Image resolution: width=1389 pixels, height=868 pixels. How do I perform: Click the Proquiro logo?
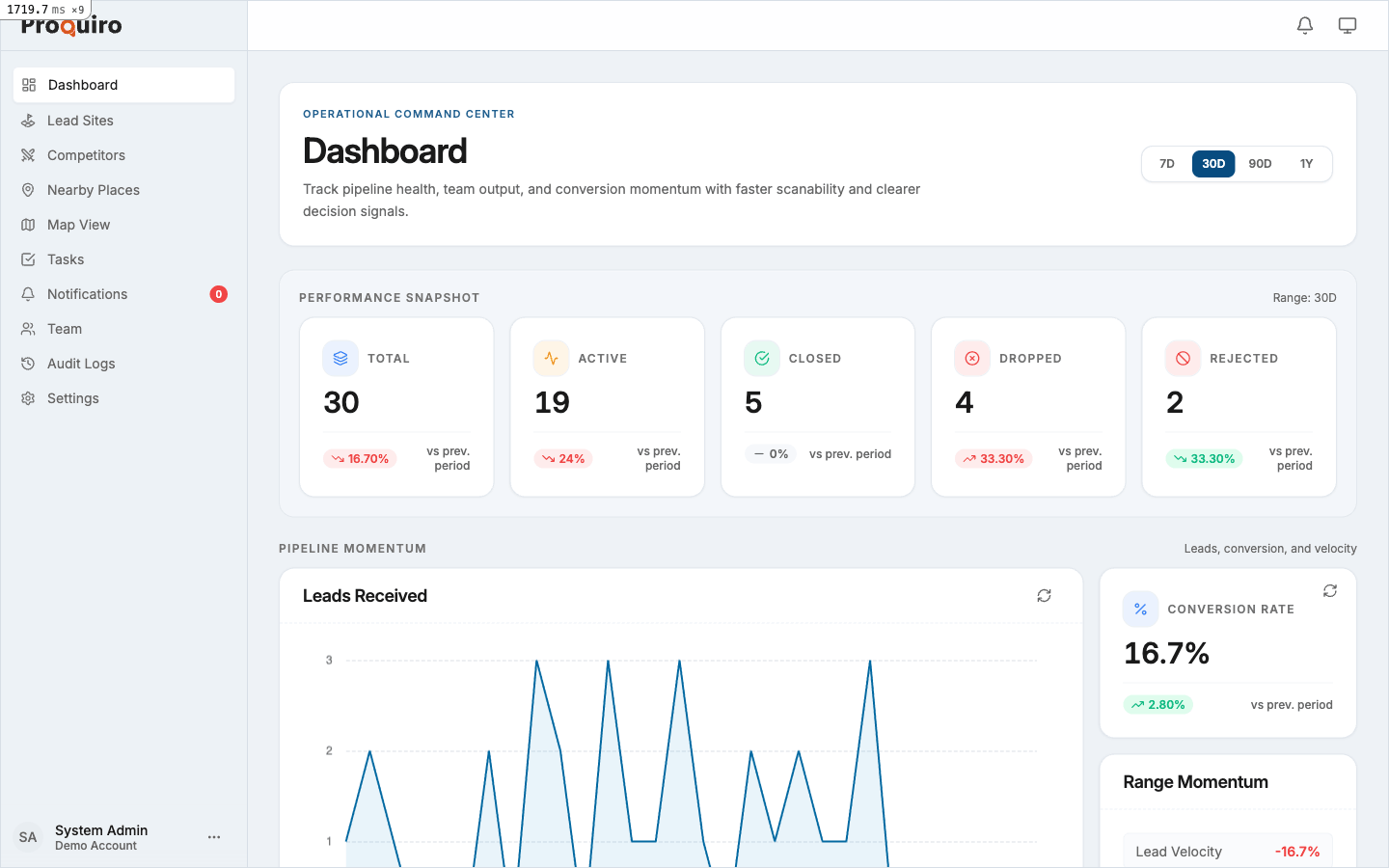coord(71,25)
